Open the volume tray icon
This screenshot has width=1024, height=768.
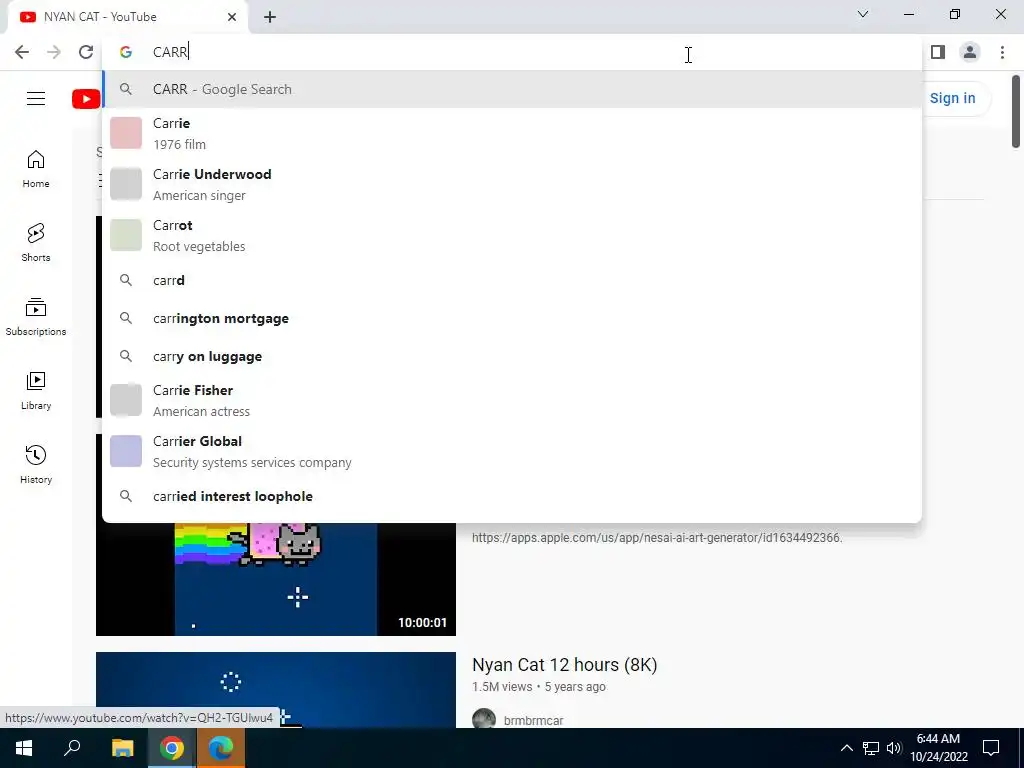click(x=894, y=748)
